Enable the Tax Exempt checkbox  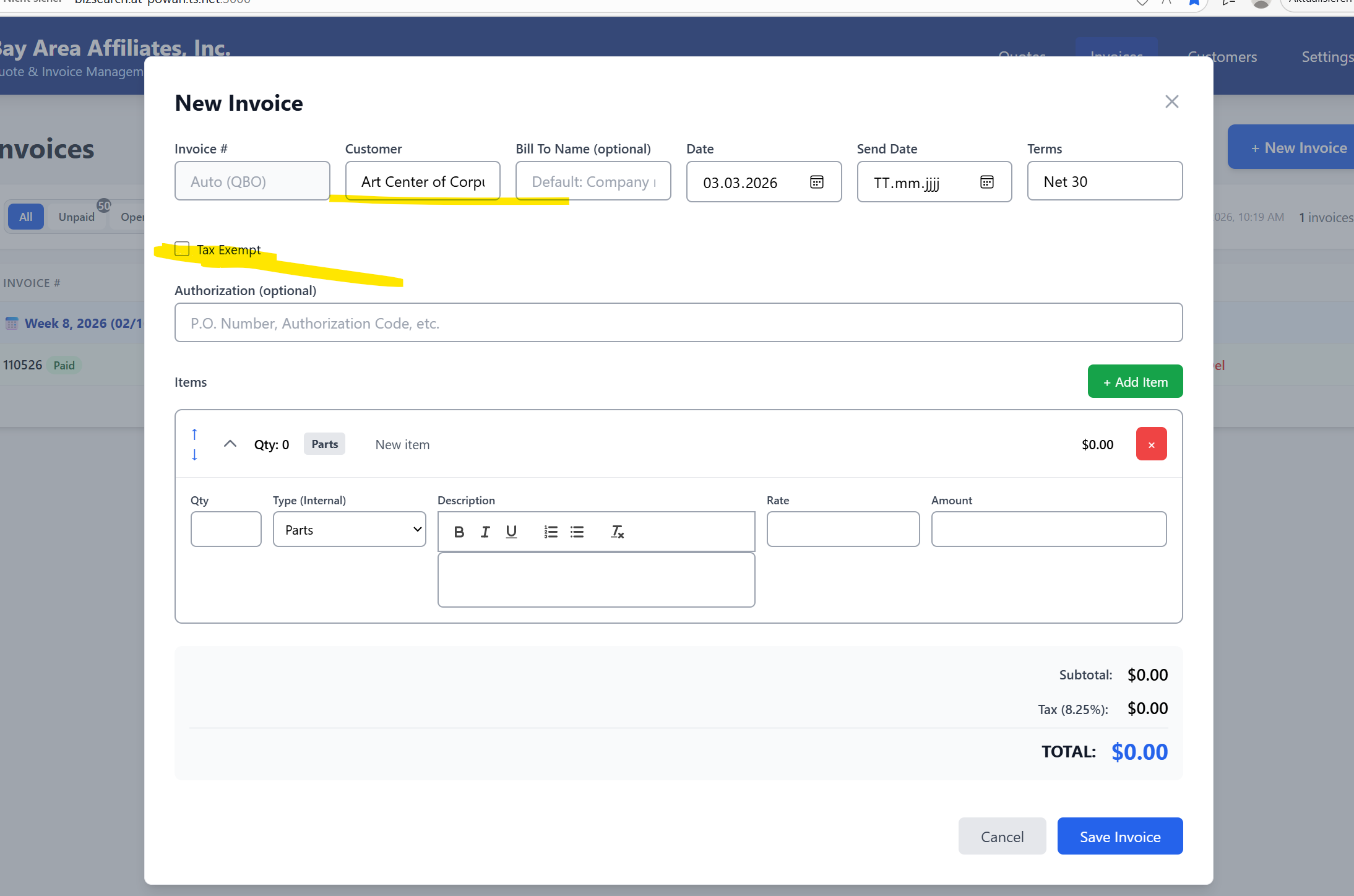click(x=182, y=249)
